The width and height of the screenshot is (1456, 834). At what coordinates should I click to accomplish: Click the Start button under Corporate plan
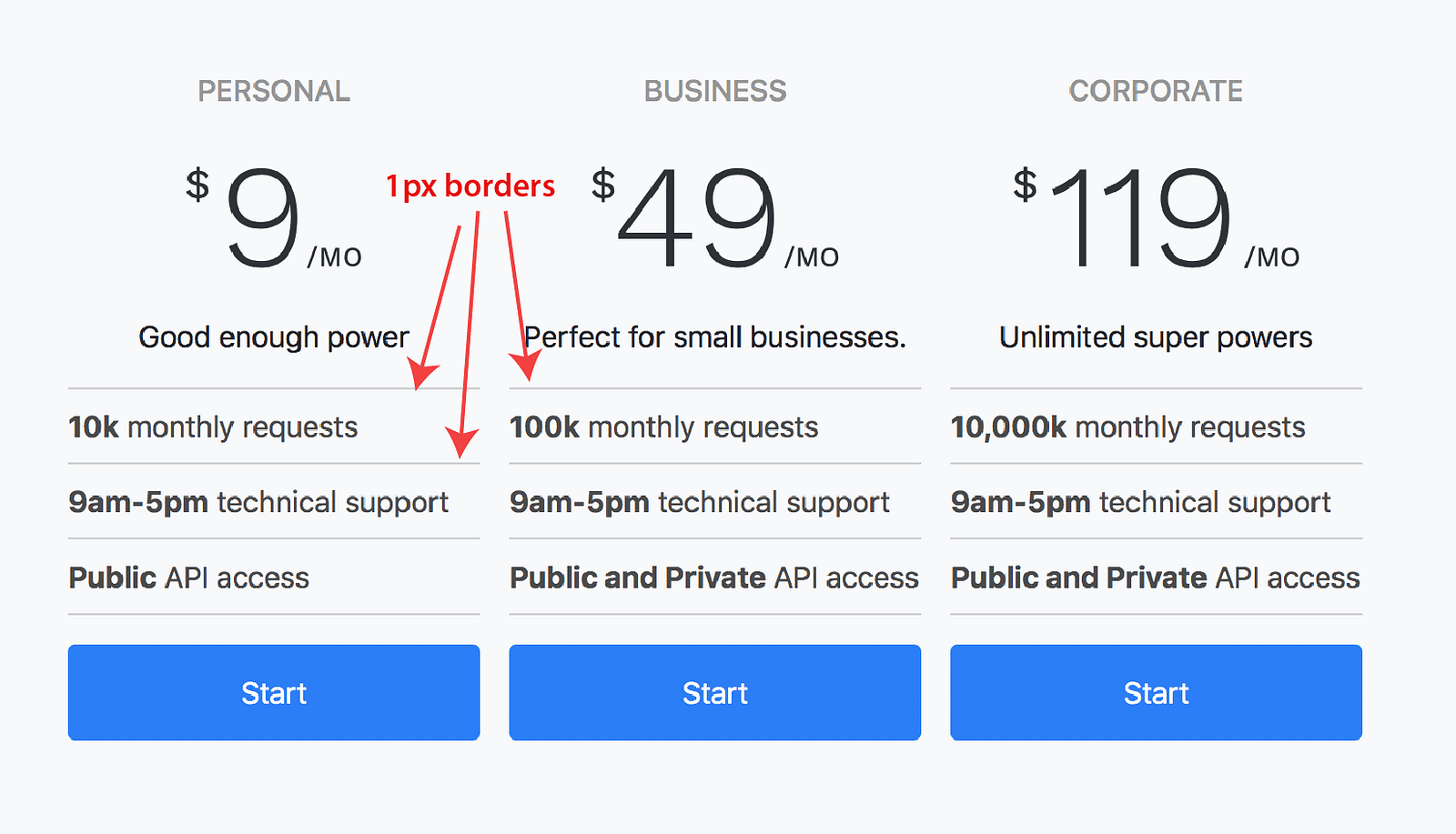click(1157, 692)
